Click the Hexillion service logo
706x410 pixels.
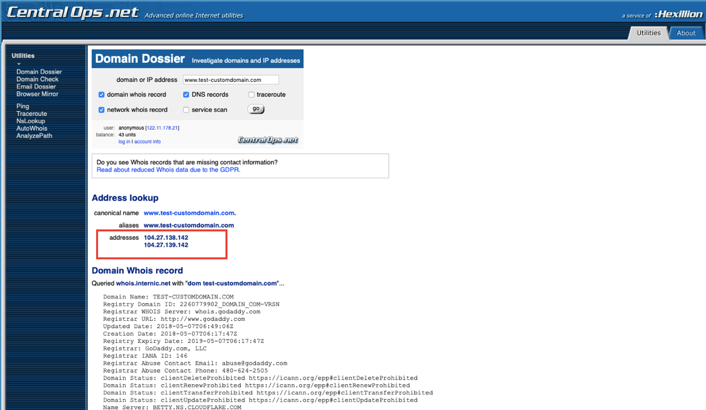click(x=678, y=14)
